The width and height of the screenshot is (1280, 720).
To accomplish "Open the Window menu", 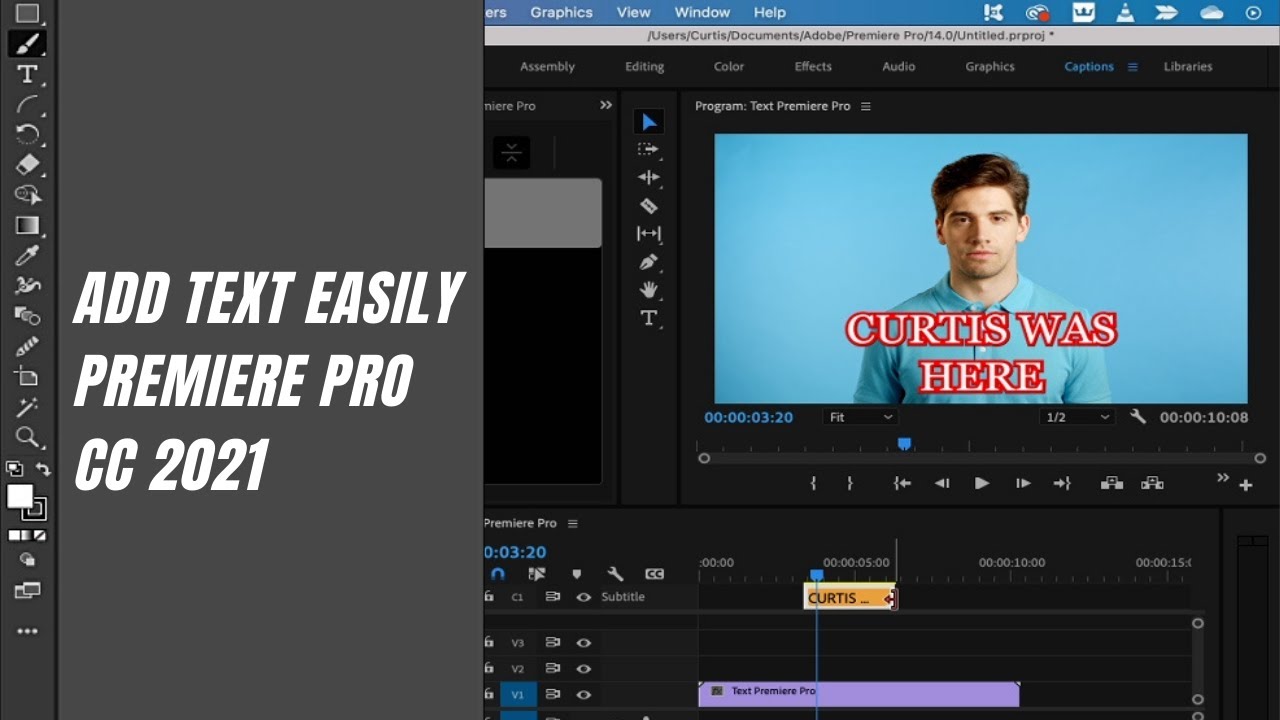I will click(702, 12).
